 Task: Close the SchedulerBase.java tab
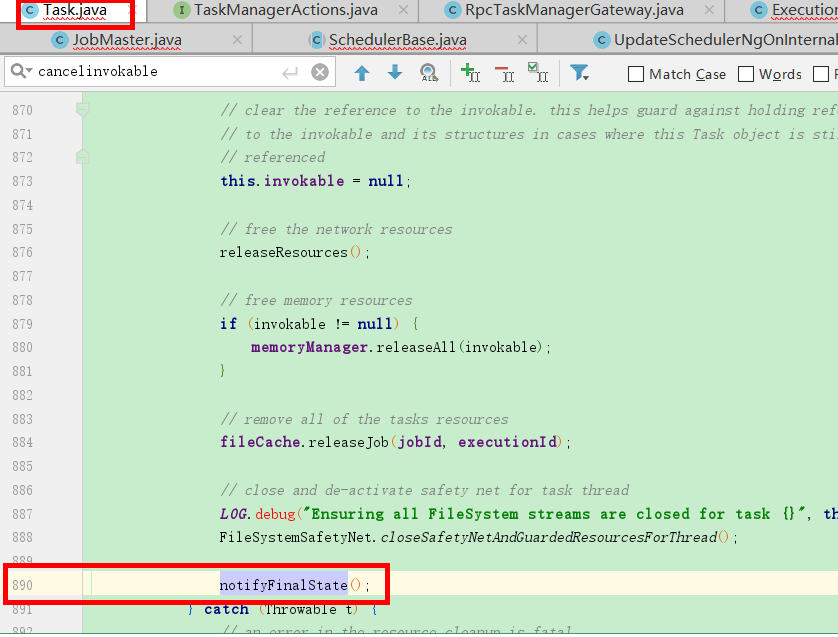(x=523, y=40)
